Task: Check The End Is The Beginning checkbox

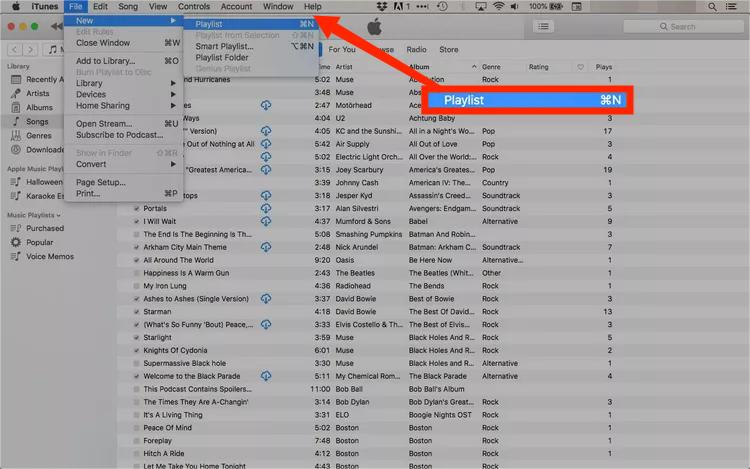Action: 136,234
